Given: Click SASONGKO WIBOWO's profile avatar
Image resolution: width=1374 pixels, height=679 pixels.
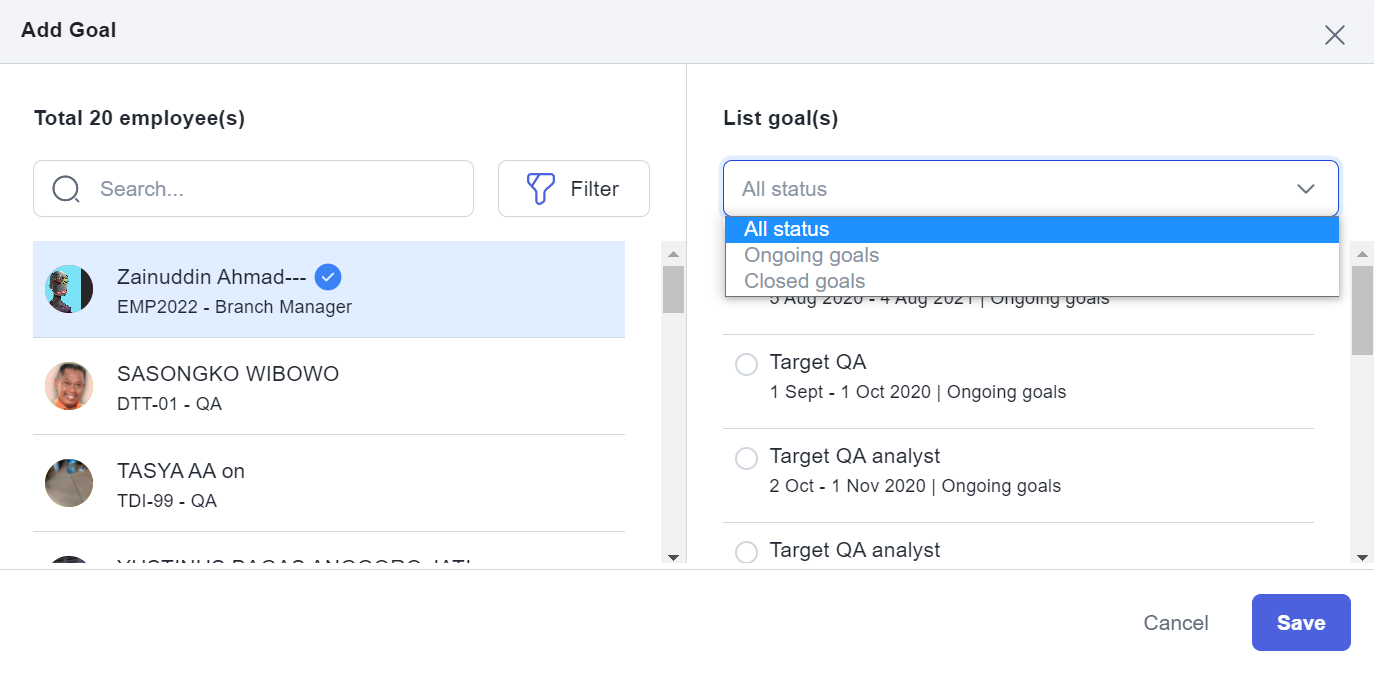Looking at the screenshot, I should (69, 386).
